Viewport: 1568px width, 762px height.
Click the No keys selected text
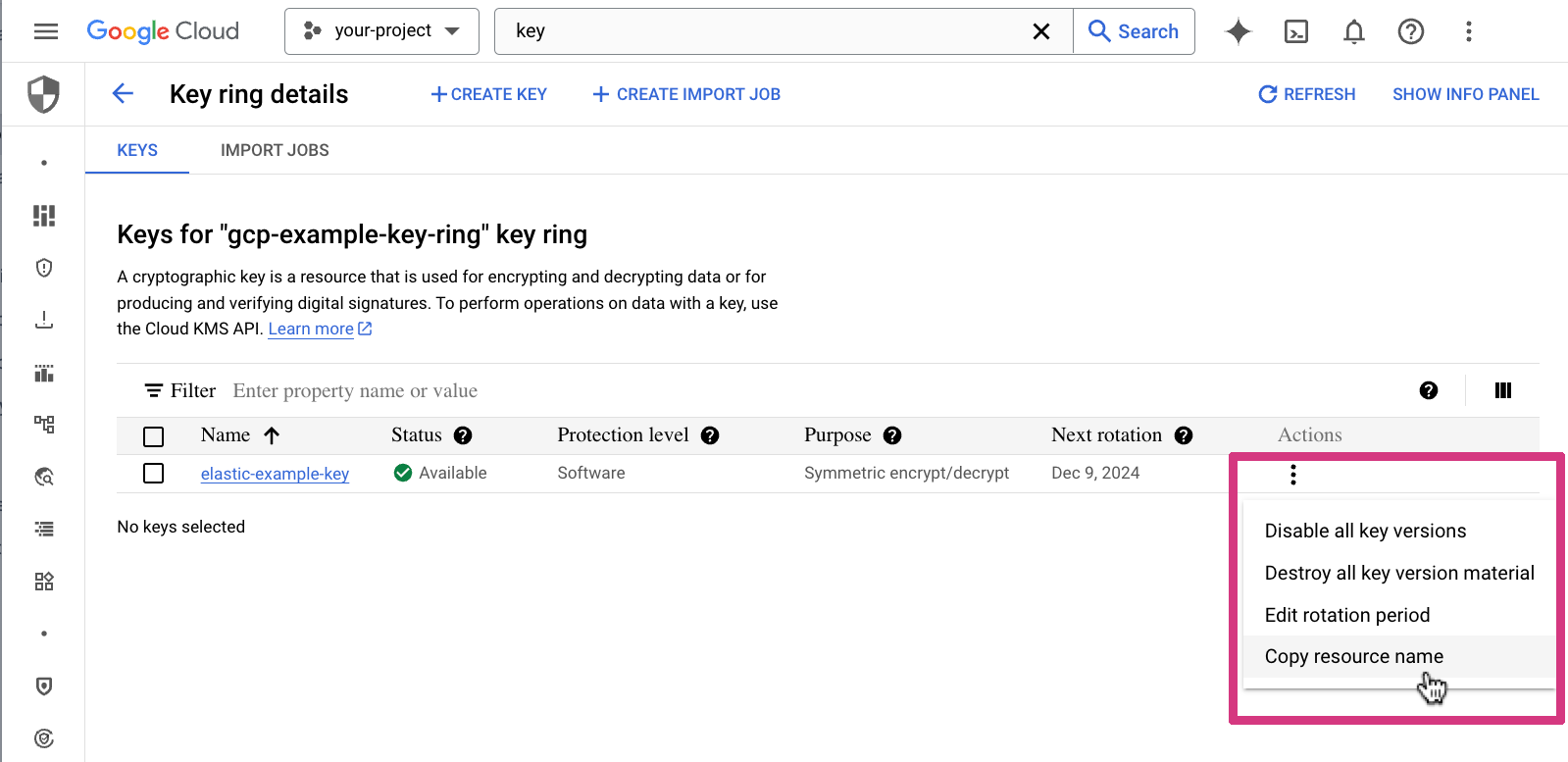181,527
